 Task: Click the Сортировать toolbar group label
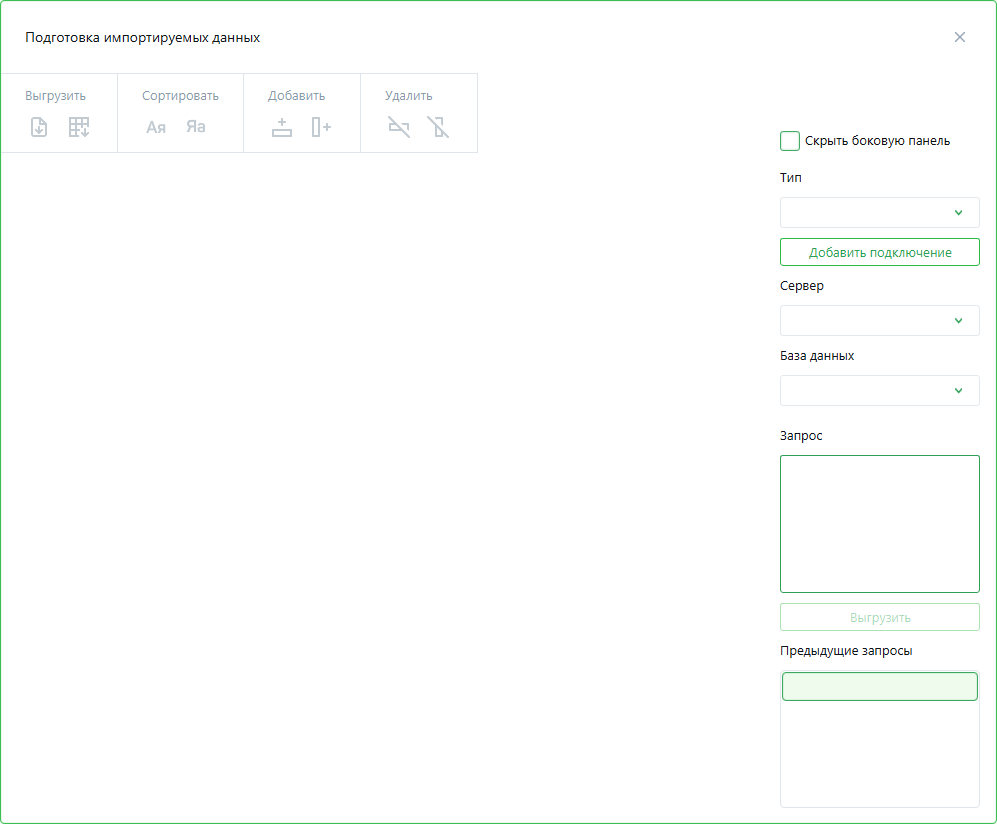(180, 96)
